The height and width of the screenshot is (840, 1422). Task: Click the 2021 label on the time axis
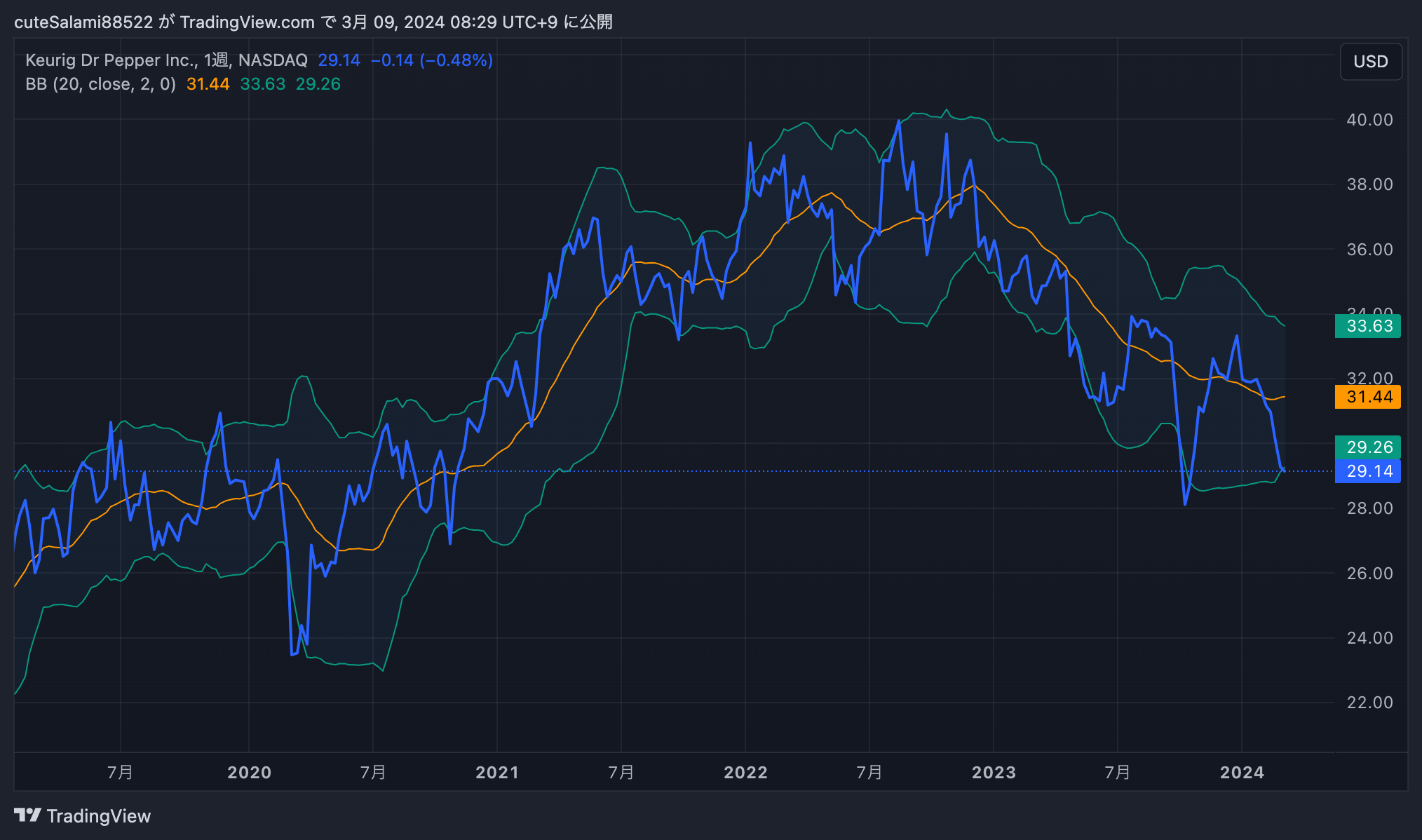pos(498,773)
